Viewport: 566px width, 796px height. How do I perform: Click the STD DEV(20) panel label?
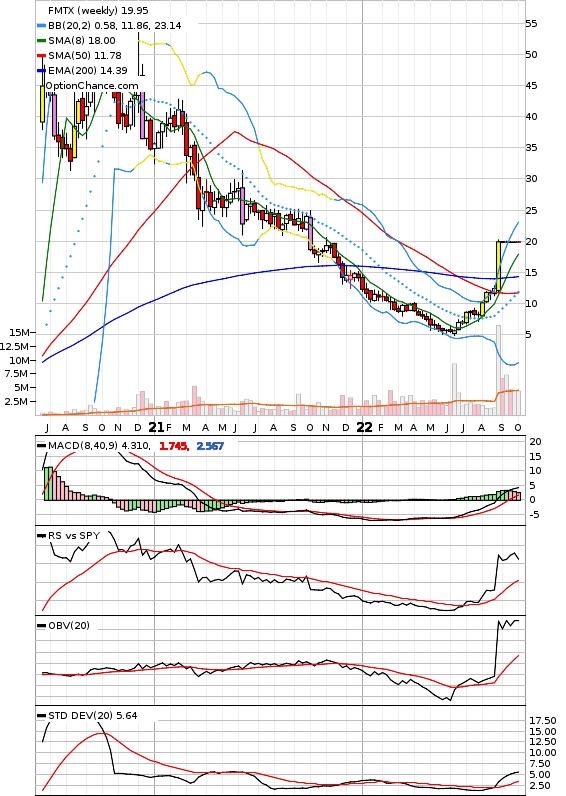(92, 715)
